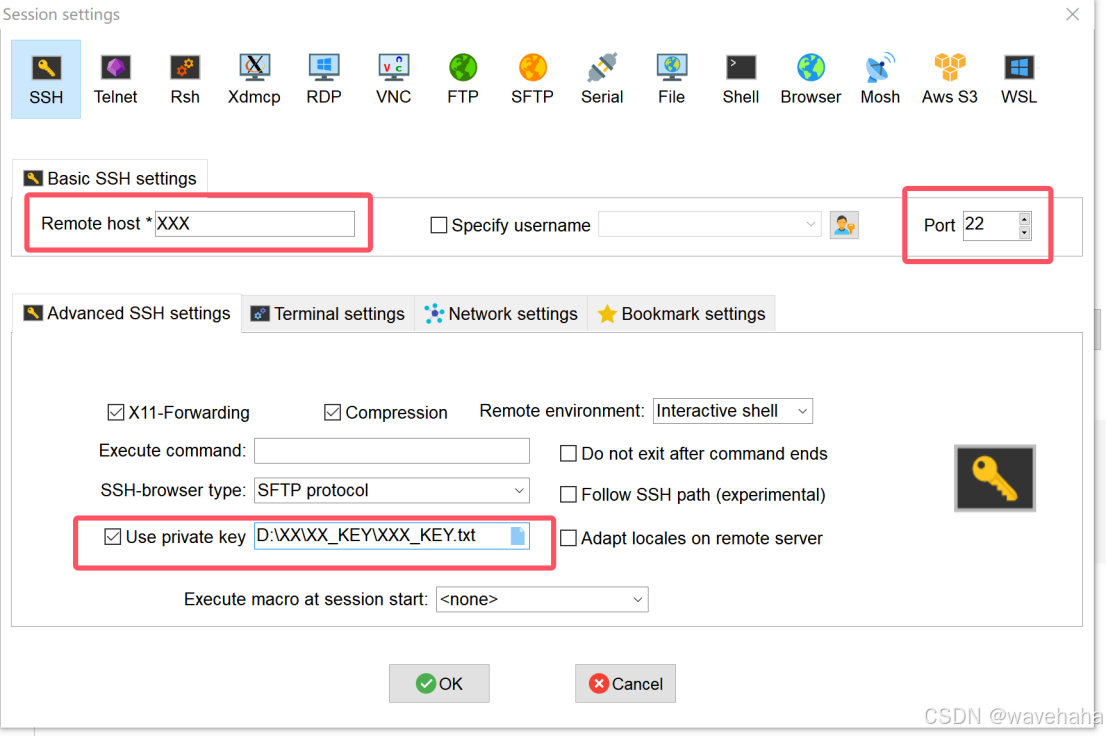Enable Do not exit after command ends
The height and width of the screenshot is (736, 1107).
(568, 454)
